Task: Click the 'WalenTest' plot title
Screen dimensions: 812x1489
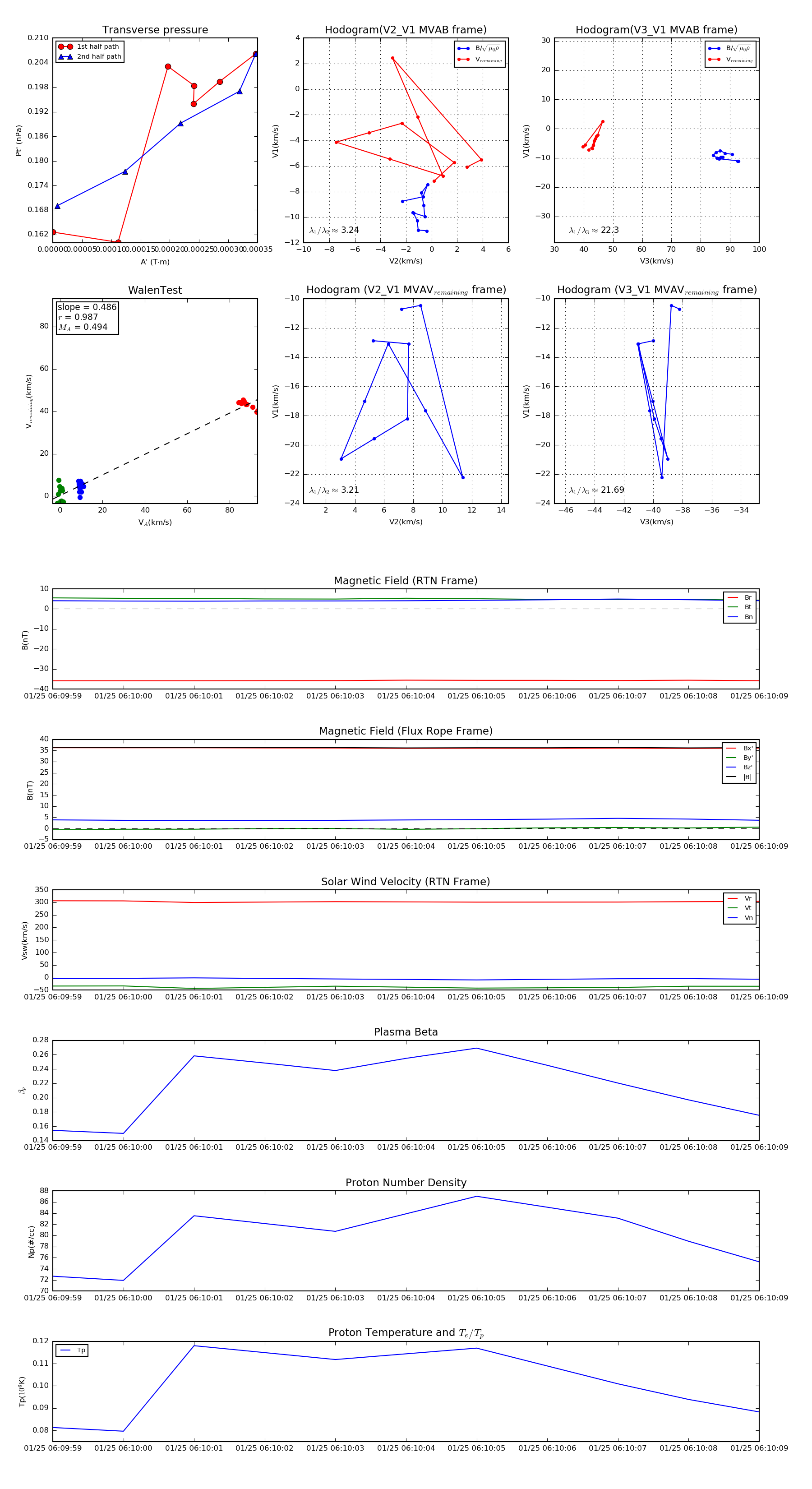Action: (x=155, y=290)
